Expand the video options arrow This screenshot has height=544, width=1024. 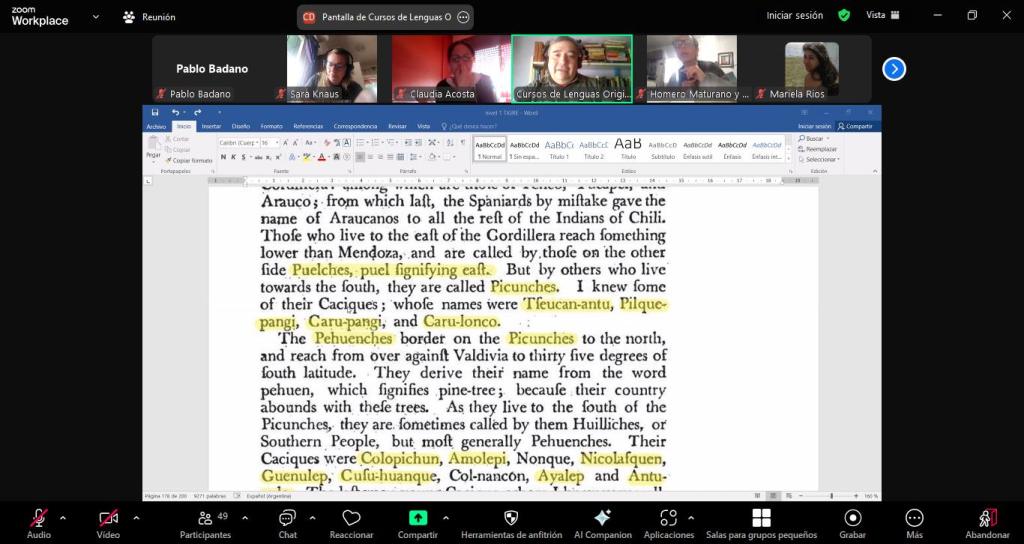pyautogui.click(x=136, y=517)
